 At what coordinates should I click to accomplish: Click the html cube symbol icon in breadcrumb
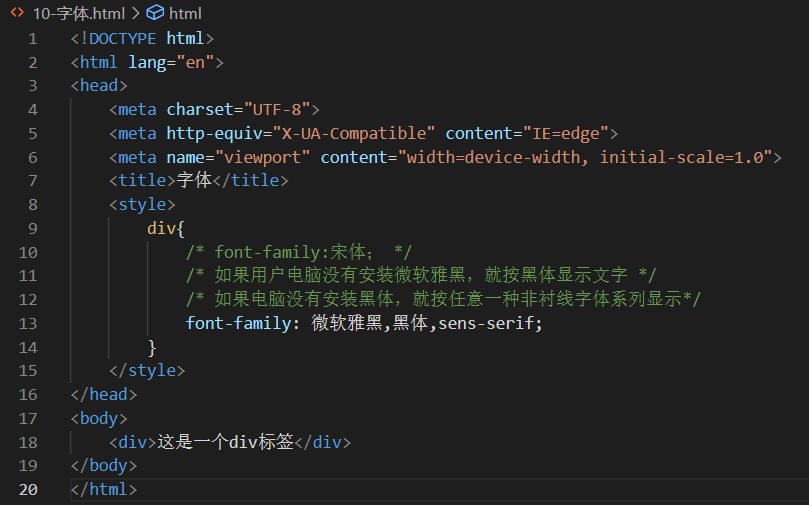click(155, 13)
